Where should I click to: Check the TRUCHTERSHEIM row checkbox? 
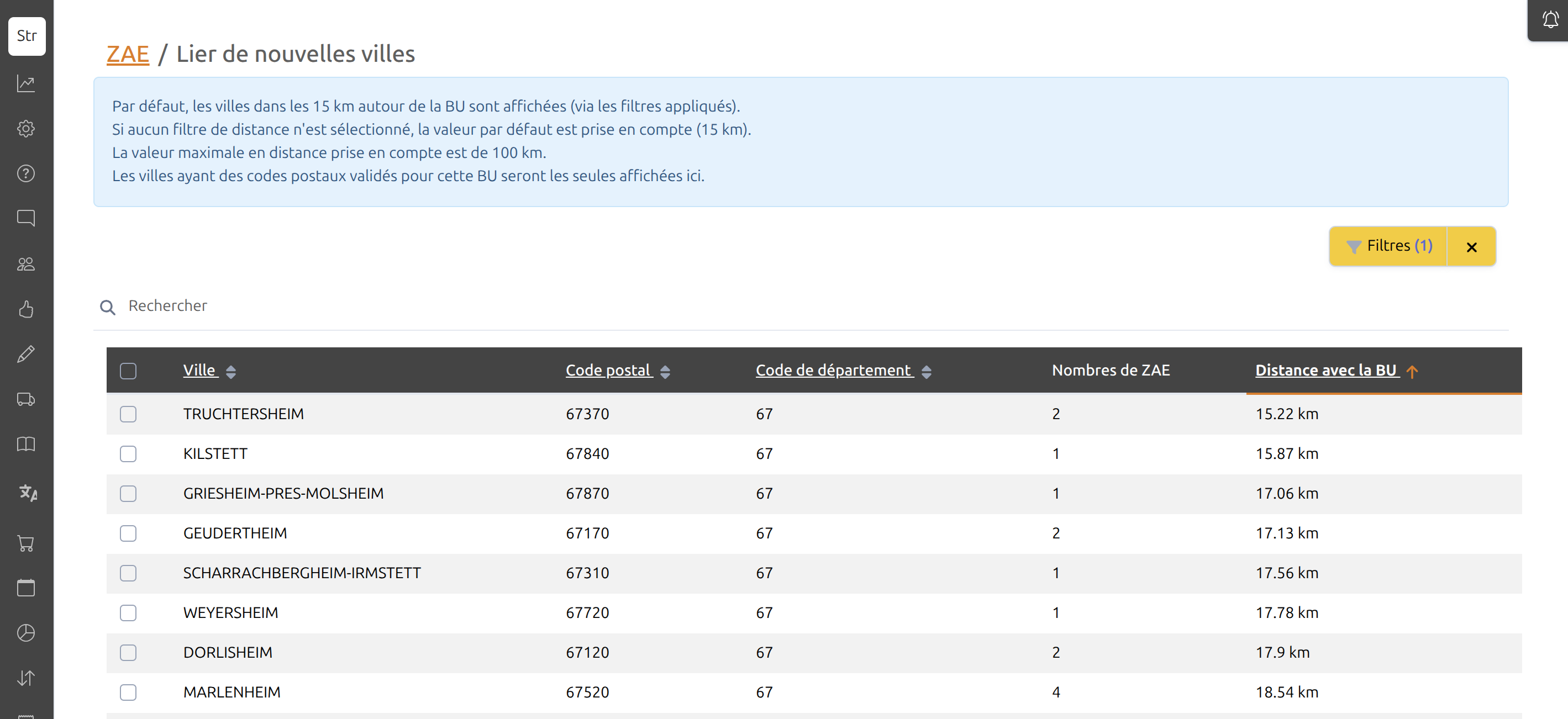(128, 414)
